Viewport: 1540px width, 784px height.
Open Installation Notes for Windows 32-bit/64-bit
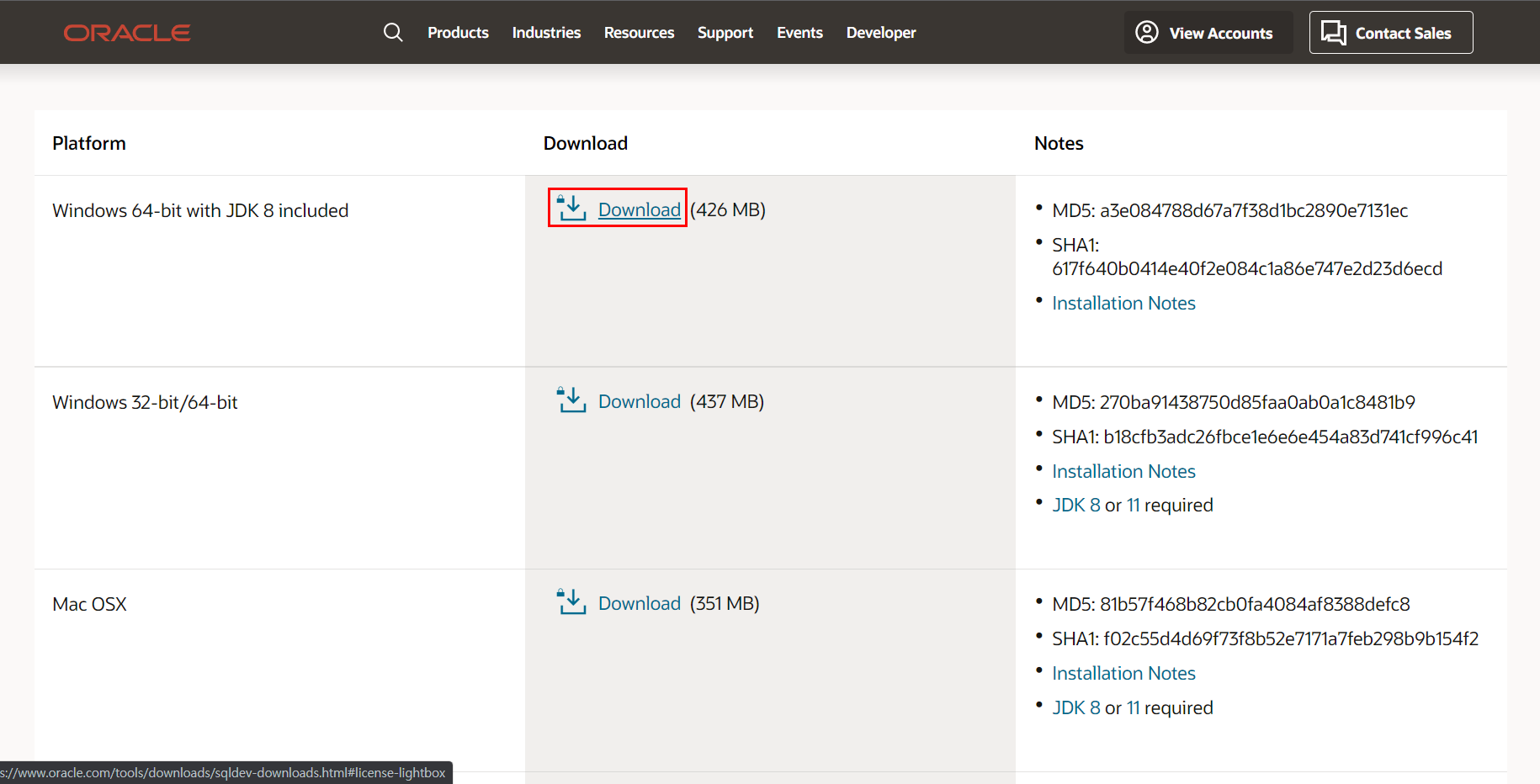[x=1123, y=471]
